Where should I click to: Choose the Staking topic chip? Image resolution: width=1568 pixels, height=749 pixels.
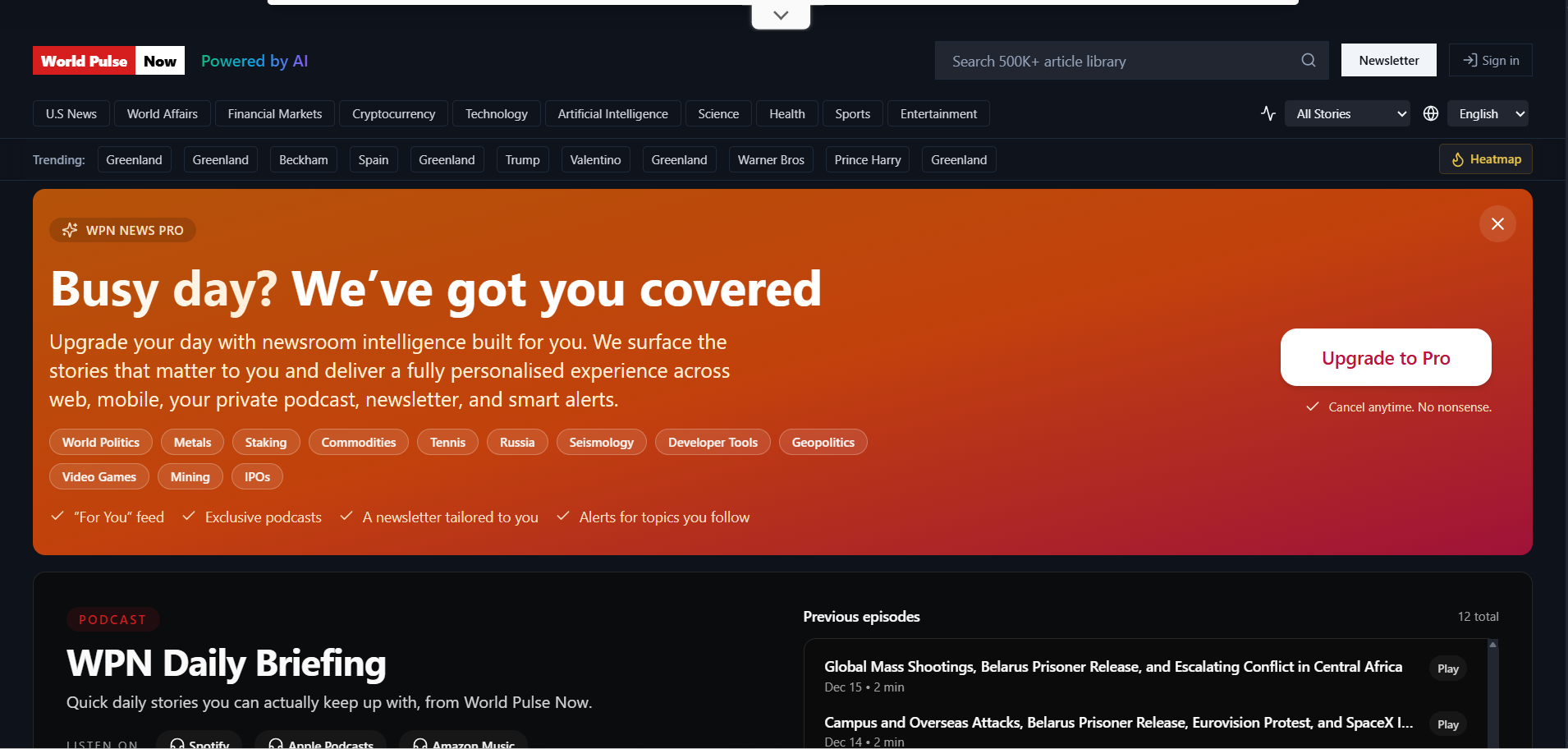click(266, 442)
